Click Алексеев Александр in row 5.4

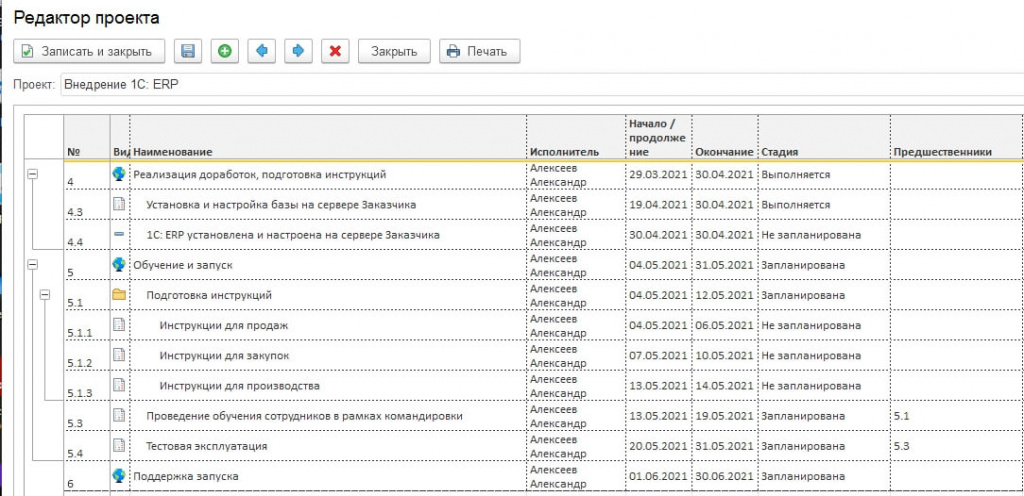(558, 446)
